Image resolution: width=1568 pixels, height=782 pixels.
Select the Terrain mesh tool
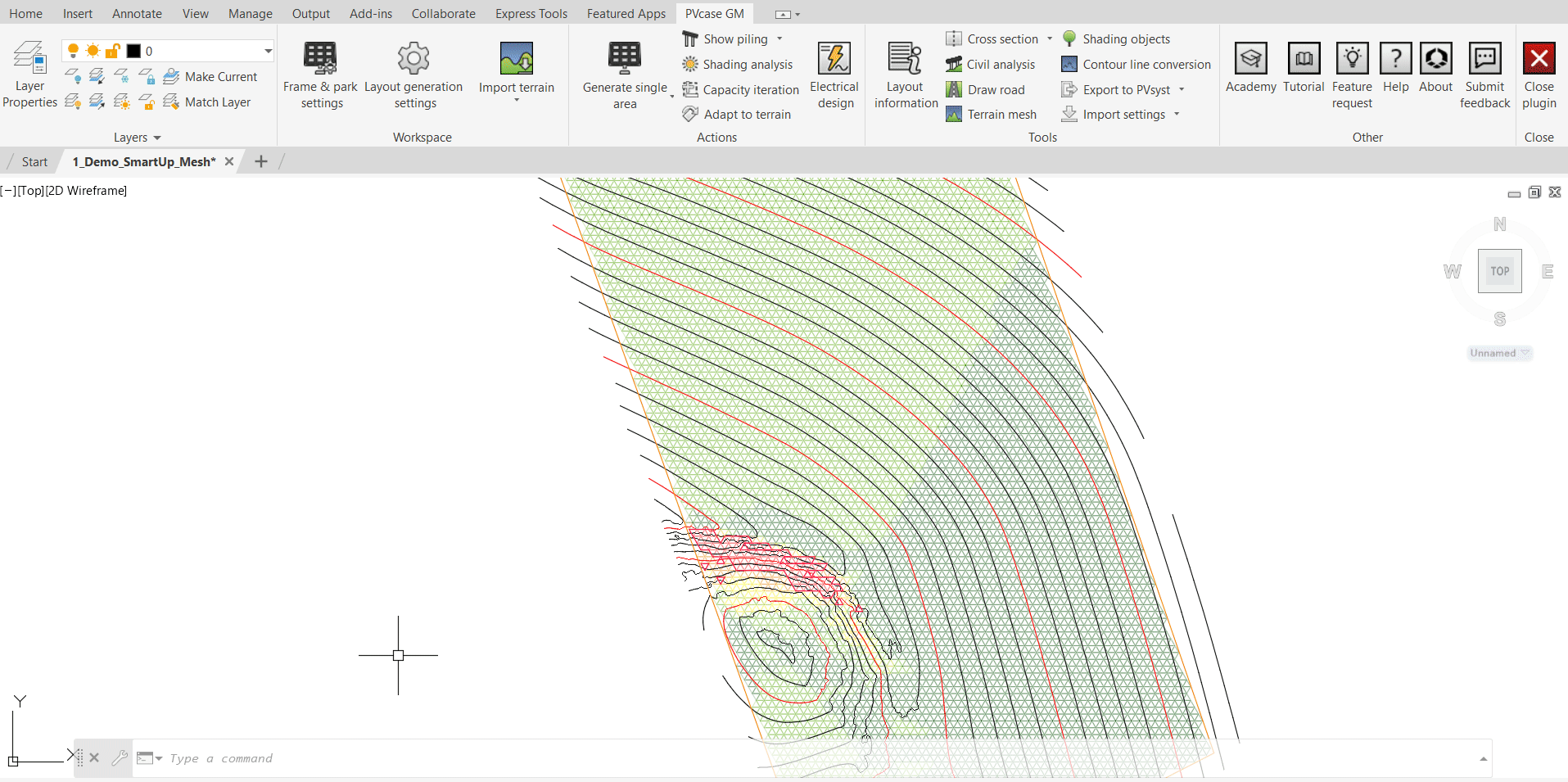tap(992, 114)
